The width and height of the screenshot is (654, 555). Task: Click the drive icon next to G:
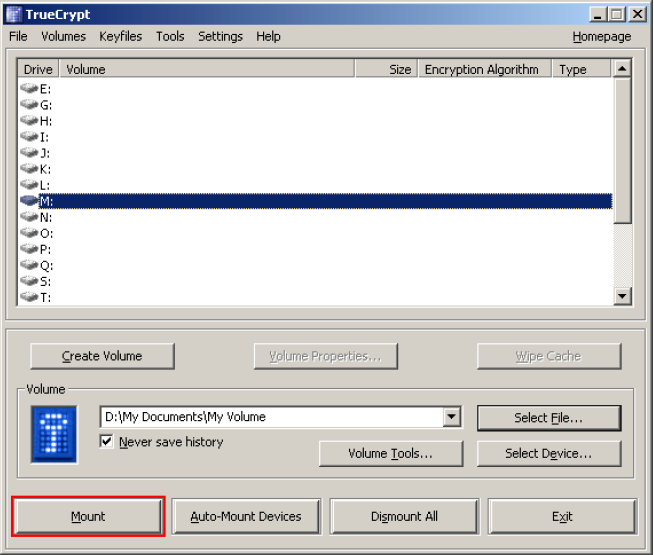click(29, 104)
